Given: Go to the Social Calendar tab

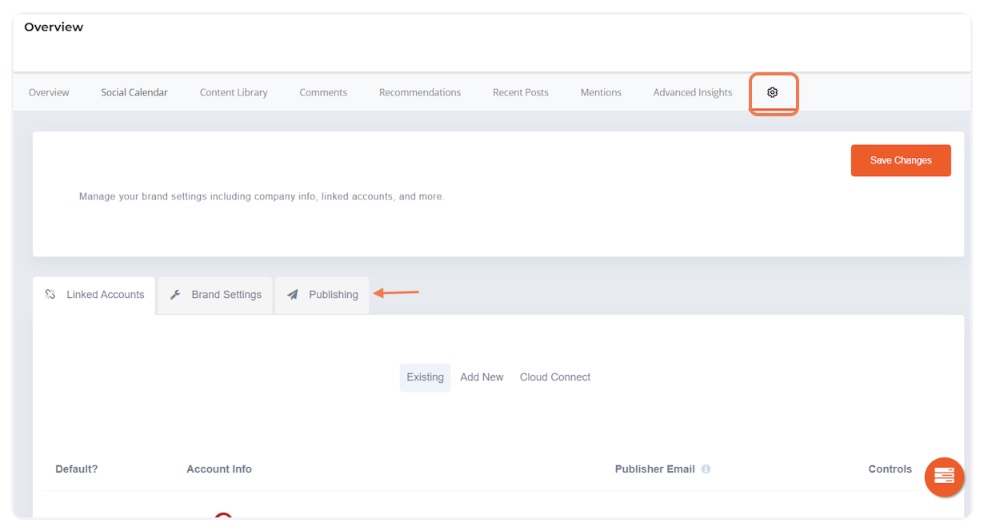Looking at the screenshot, I should (134, 93).
